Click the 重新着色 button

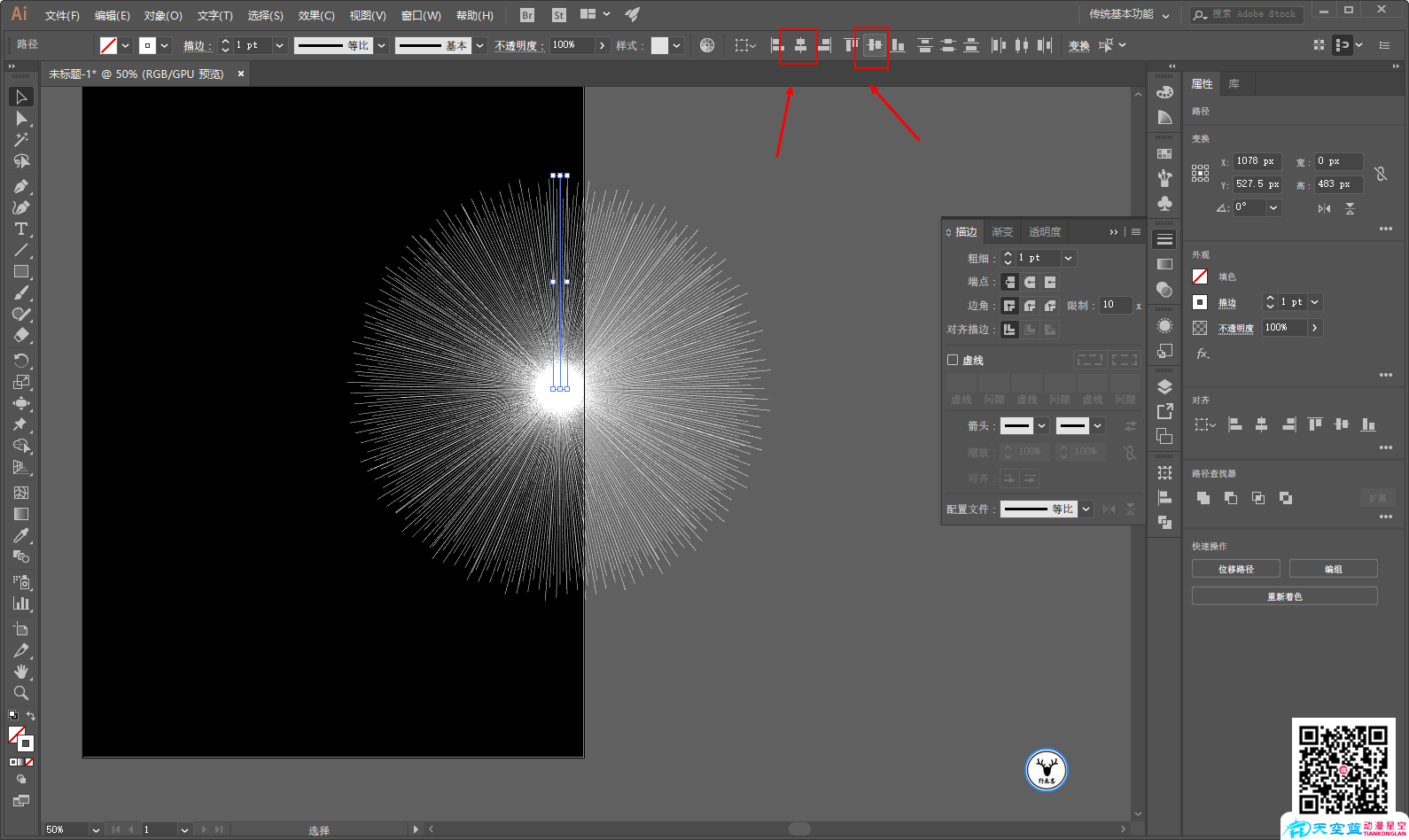pyautogui.click(x=1285, y=596)
